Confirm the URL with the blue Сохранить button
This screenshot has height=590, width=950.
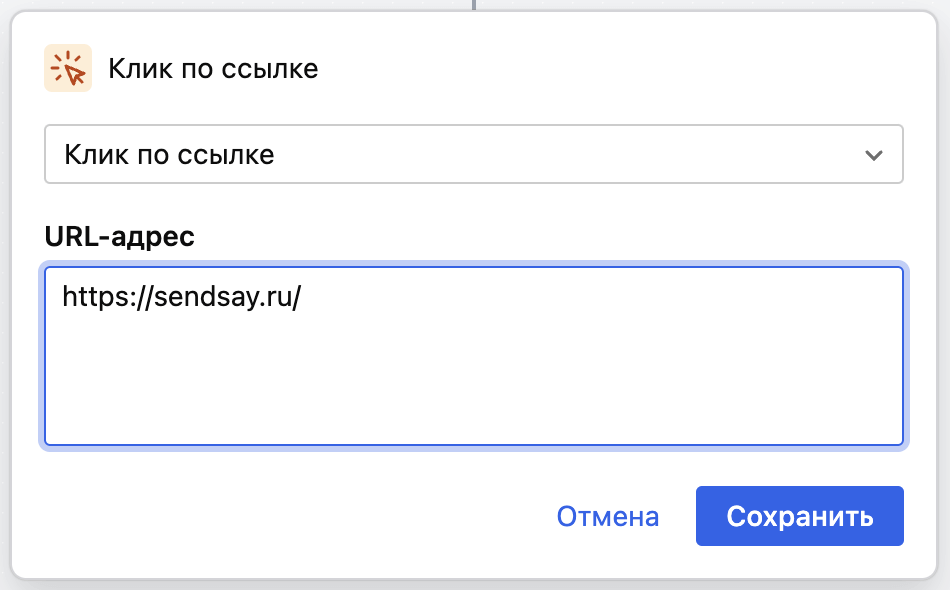799,516
